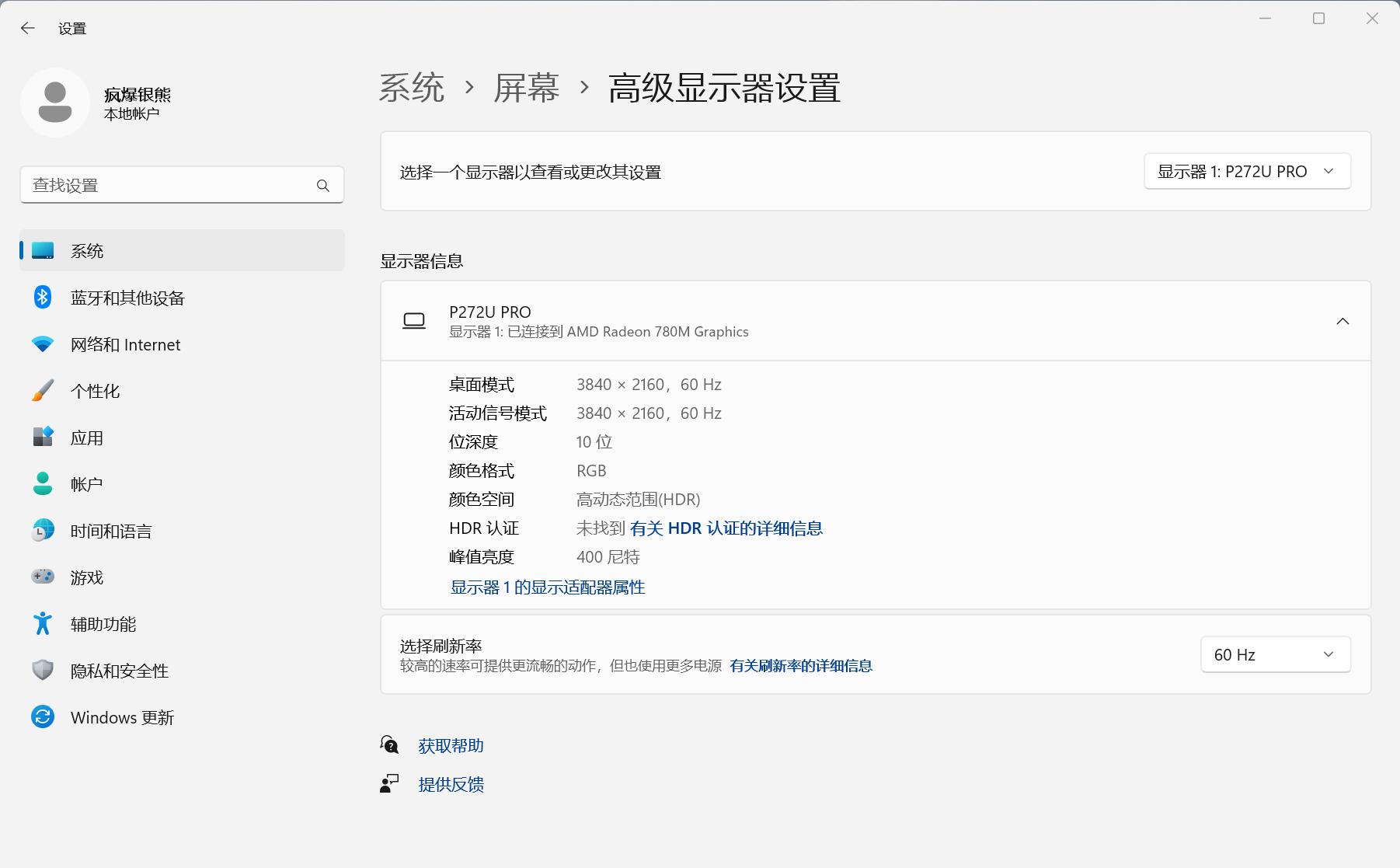Open the 60 Hz refresh rate dropdown

[1274, 654]
